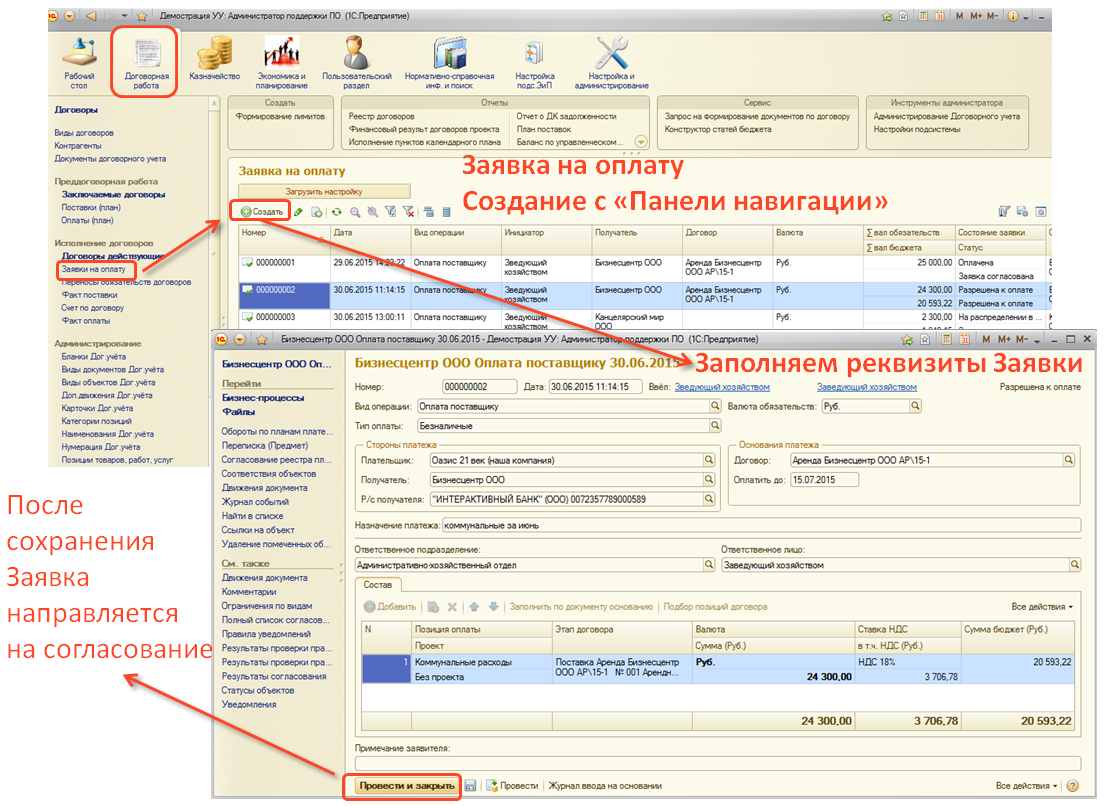Select the Состав tab

(x=378, y=585)
